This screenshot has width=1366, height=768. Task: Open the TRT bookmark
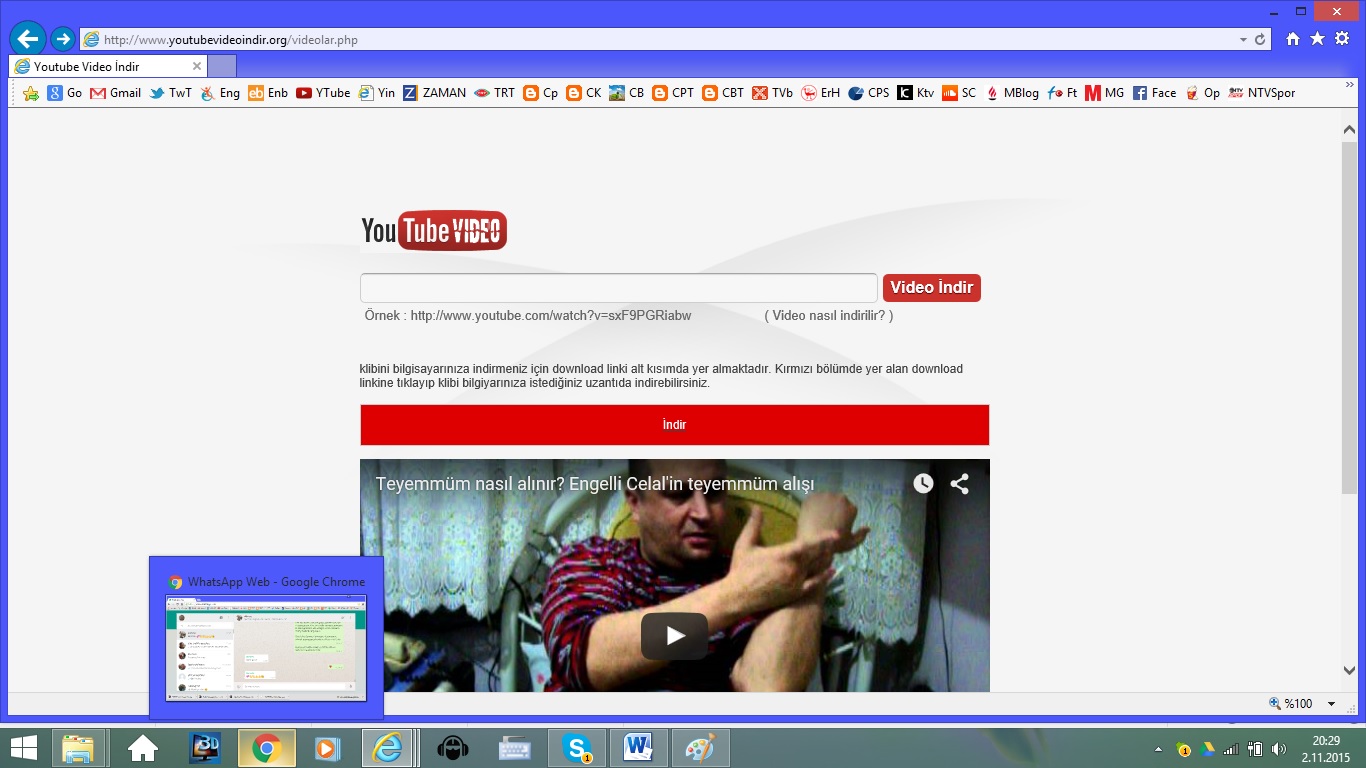[495, 93]
